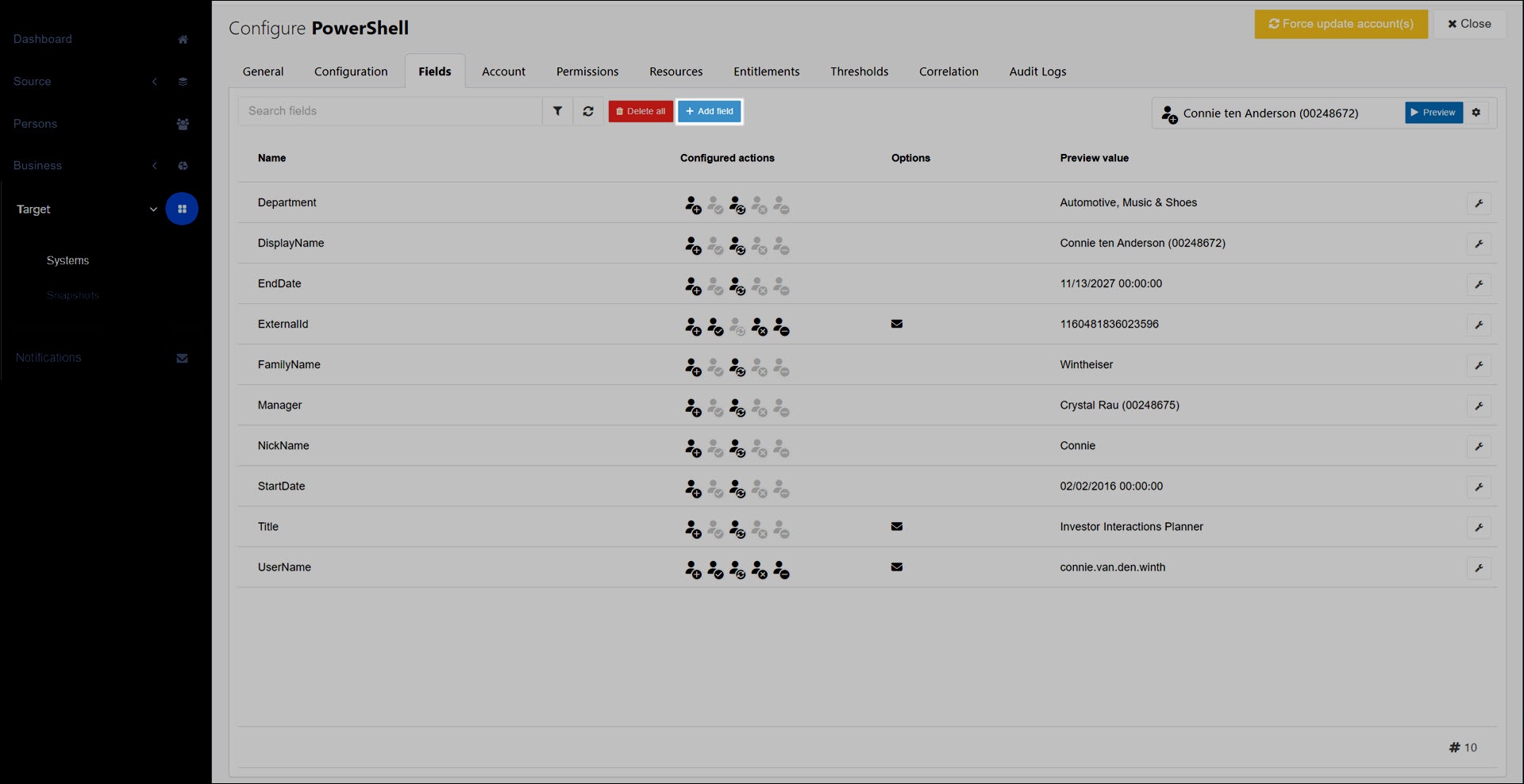Go to the Permissions tab
This screenshot has width=1524, height=784.
pyautogui.click(x=587, y=71)
